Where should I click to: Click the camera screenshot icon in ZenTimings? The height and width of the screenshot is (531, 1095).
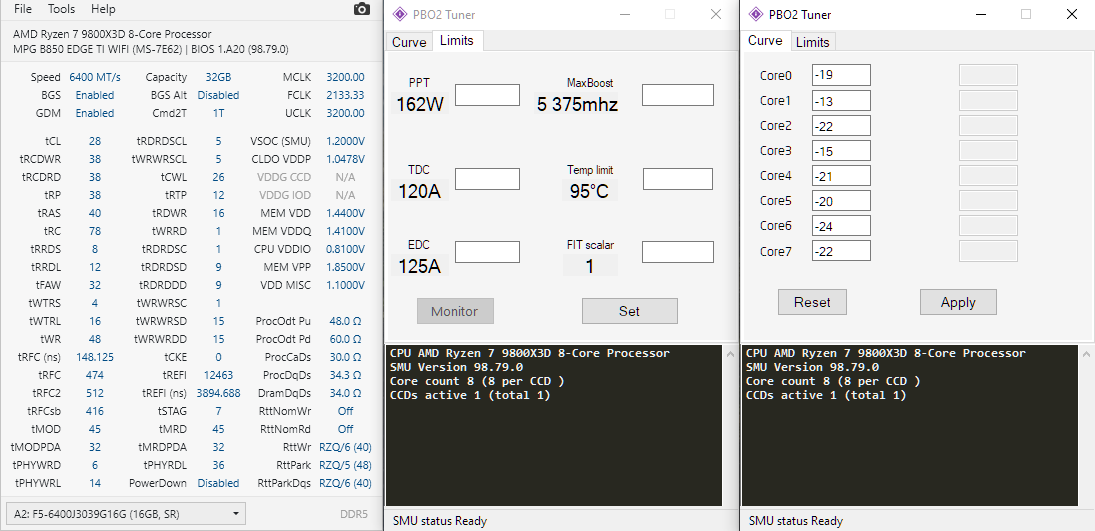(x=362, y=9)
